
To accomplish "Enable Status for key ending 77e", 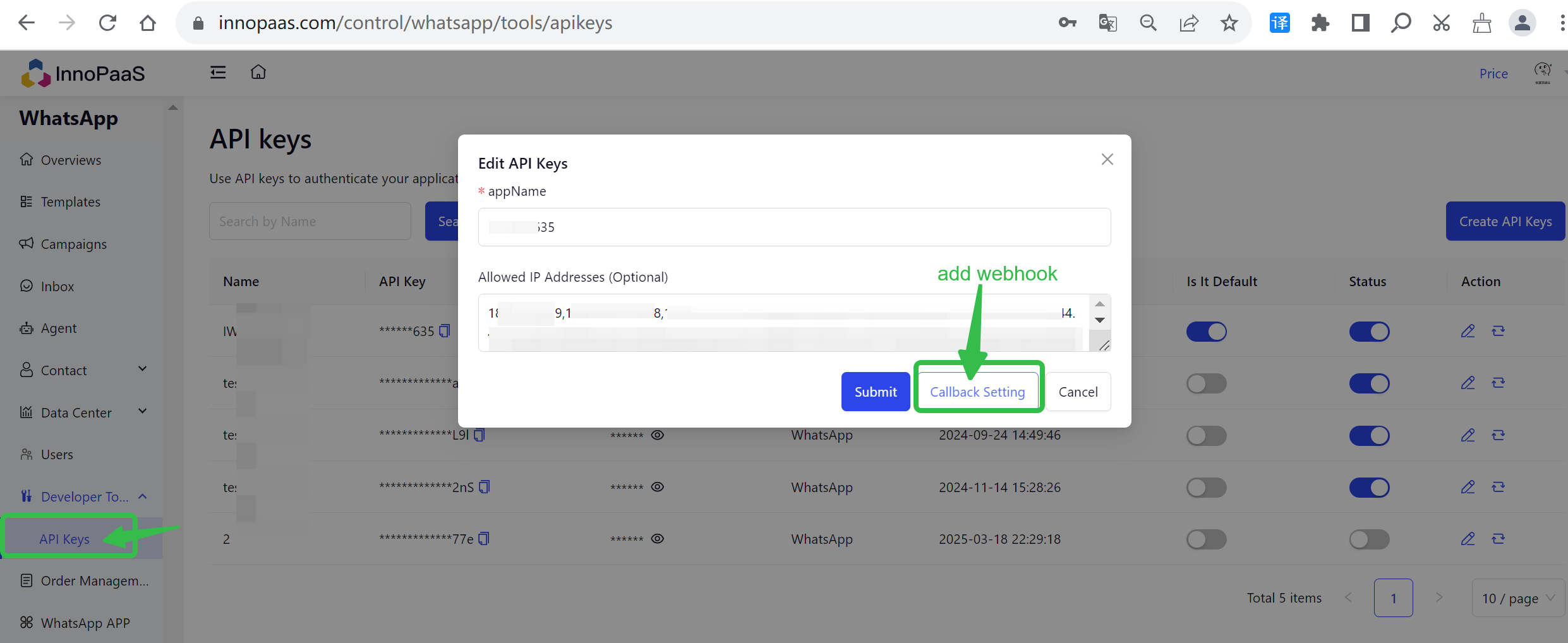I will click(1369, 539).
